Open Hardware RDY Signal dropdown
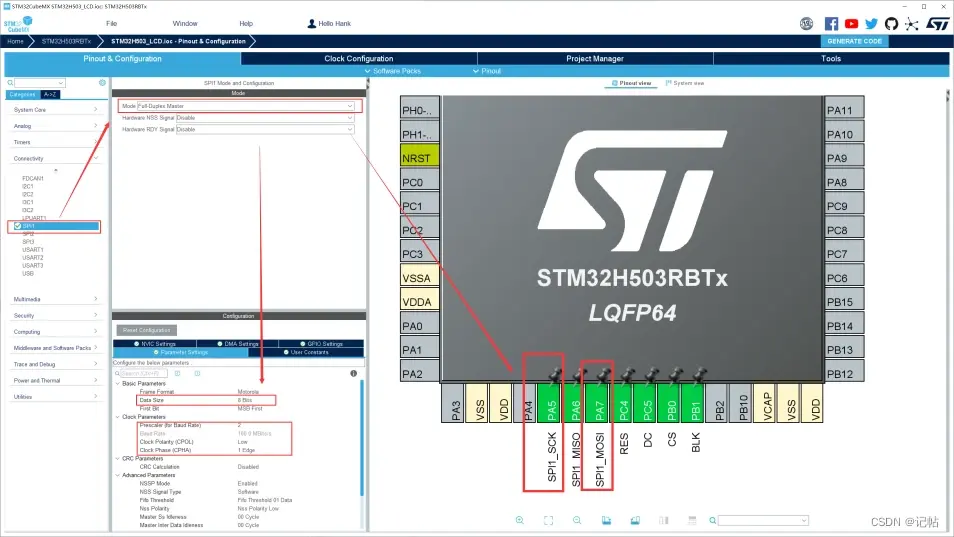The height and width of the screenshot is (537, 954). [x=265, y=130]
